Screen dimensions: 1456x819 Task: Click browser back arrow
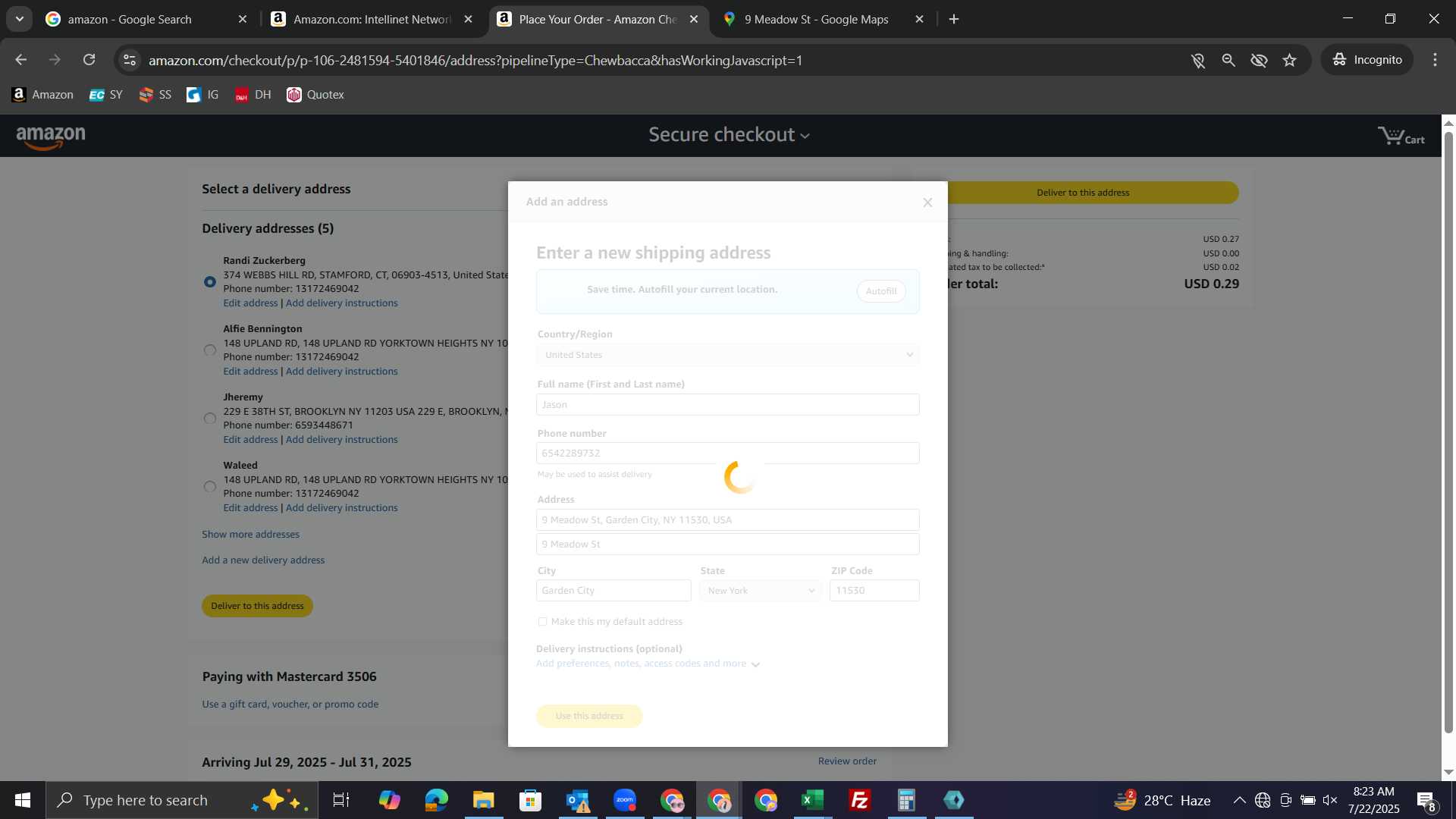[20, 60]
